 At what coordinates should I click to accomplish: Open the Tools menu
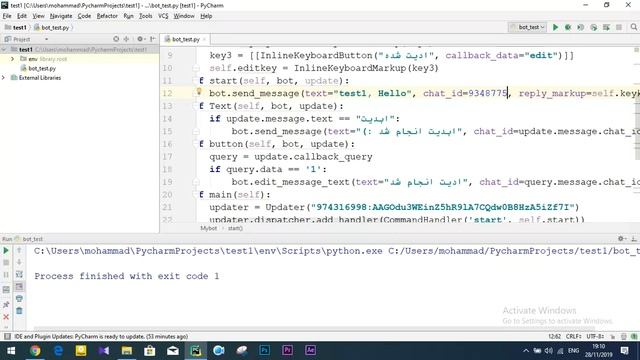145,16
